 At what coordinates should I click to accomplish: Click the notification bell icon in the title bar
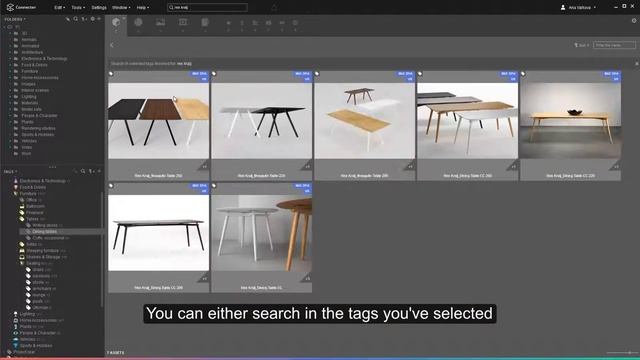pos(274,7)
